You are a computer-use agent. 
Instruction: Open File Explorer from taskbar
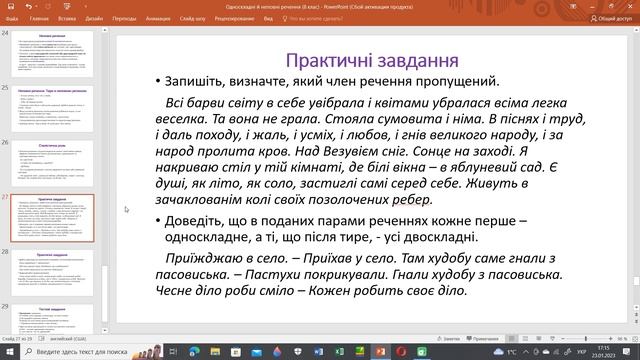pyautogui.click(x=215, y=351)
